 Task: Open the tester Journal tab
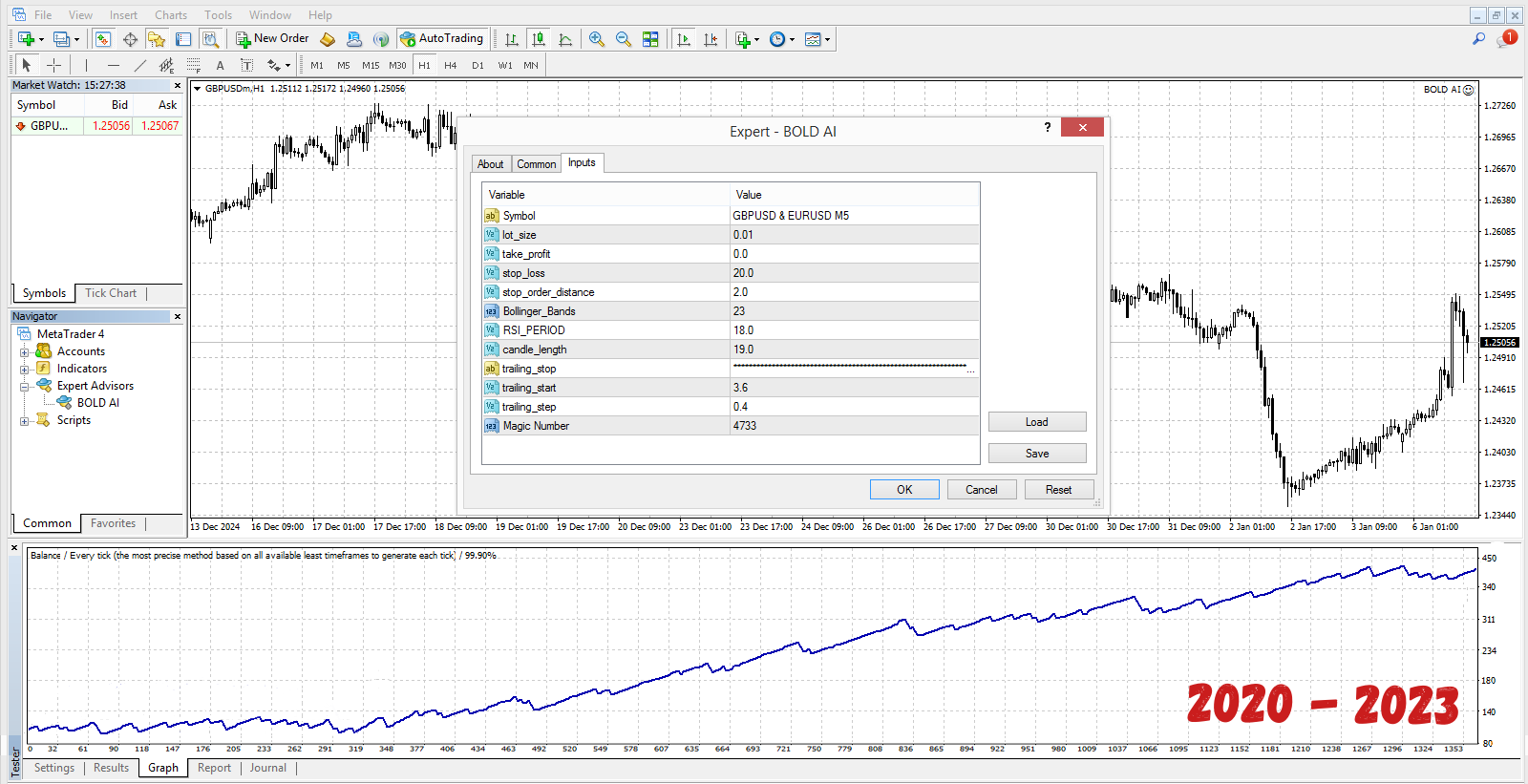tap(268, 768)
